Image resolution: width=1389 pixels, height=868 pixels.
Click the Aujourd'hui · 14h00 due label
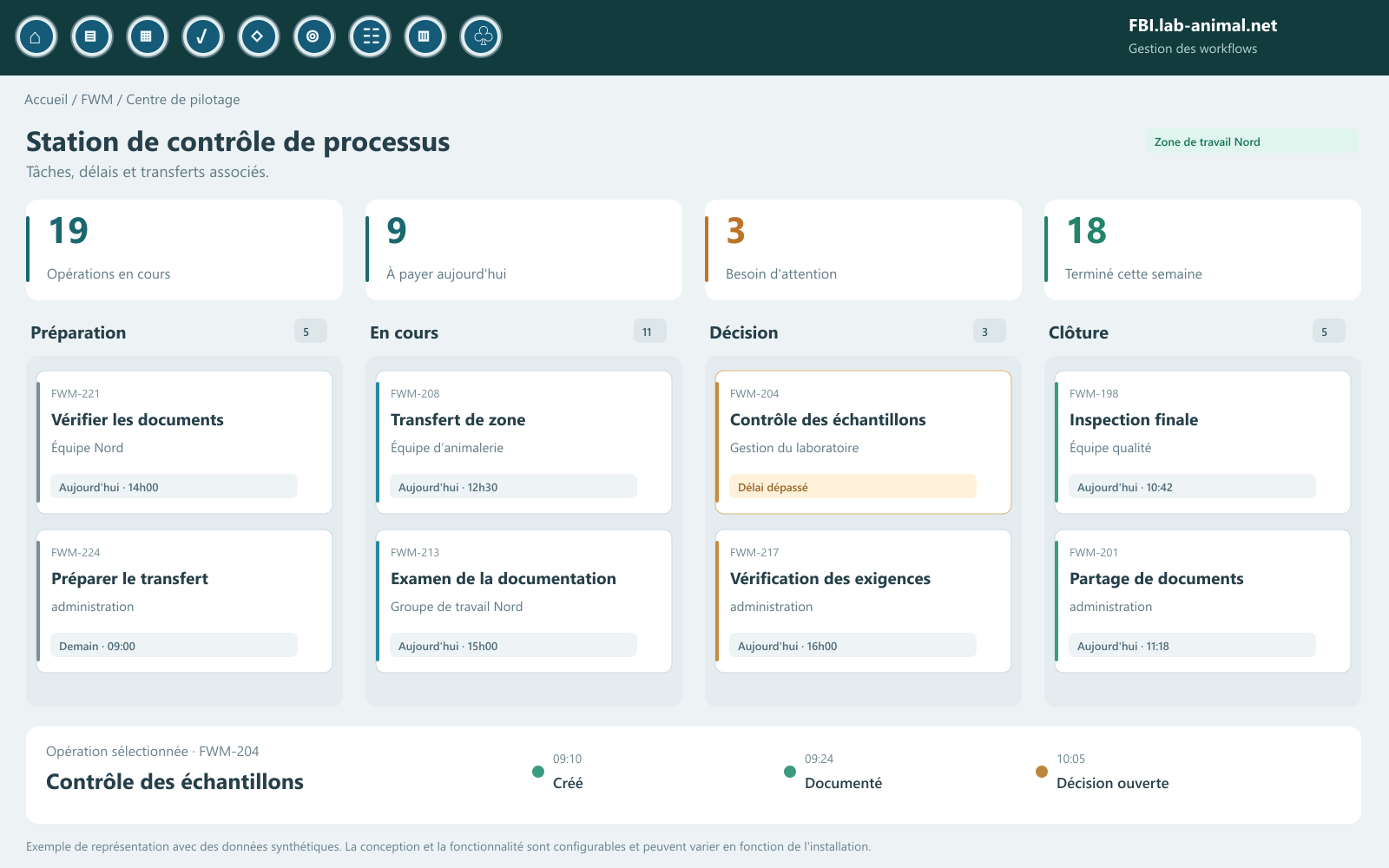click(x=174, y=487)
